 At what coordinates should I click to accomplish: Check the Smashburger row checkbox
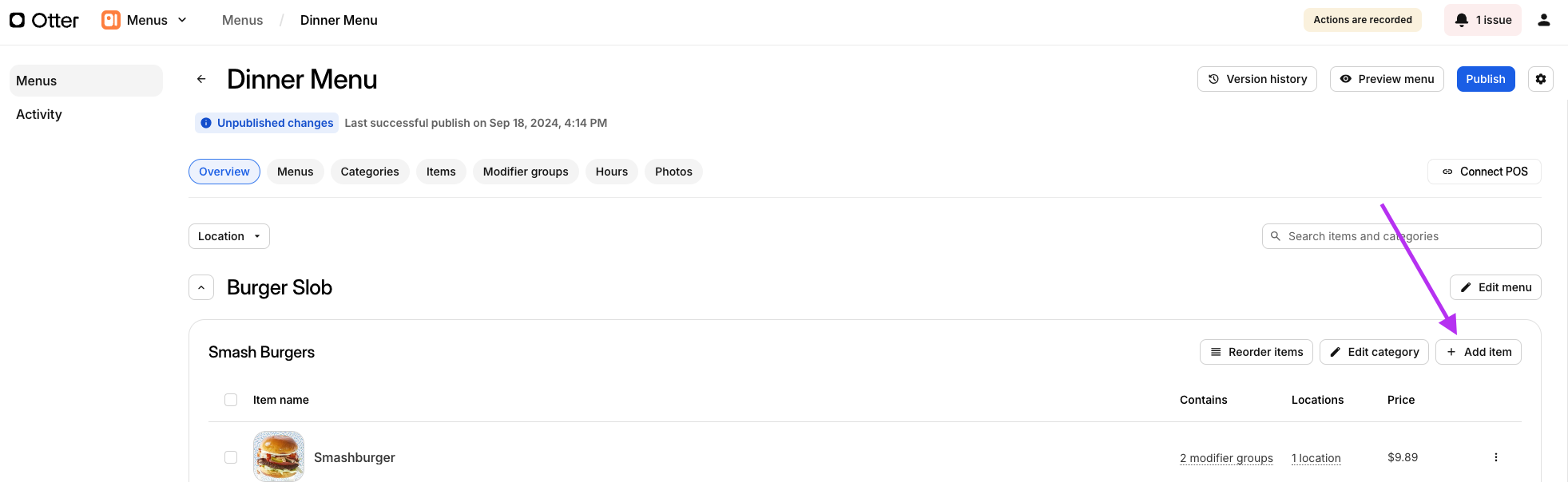[231, 457]
